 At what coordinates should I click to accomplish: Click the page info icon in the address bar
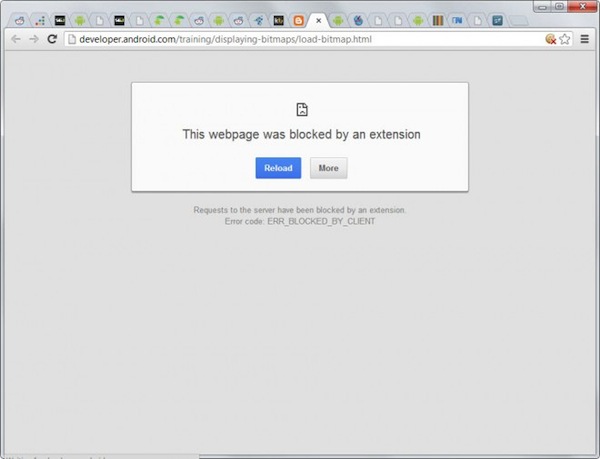72,39
